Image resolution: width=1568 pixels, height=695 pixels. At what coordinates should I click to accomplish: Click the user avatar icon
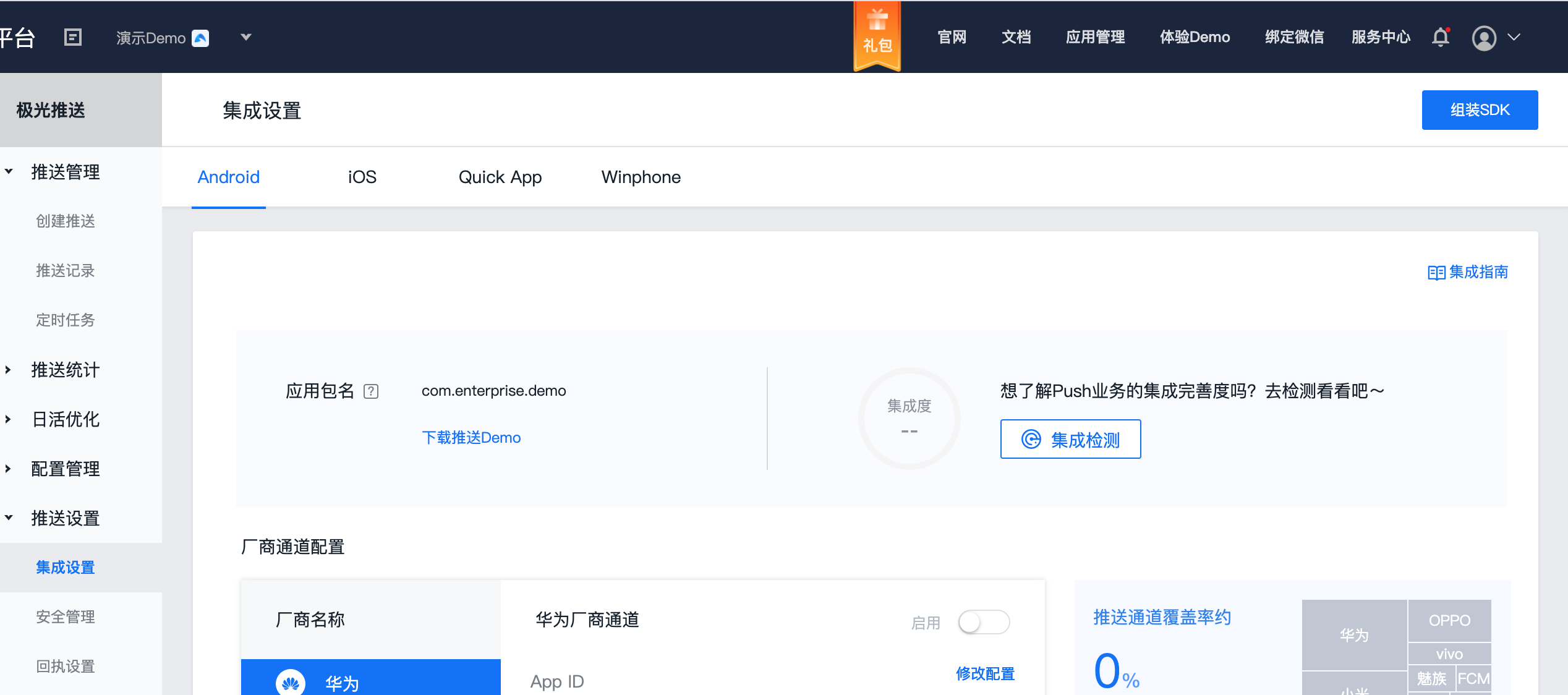(x=1484, y=38)
